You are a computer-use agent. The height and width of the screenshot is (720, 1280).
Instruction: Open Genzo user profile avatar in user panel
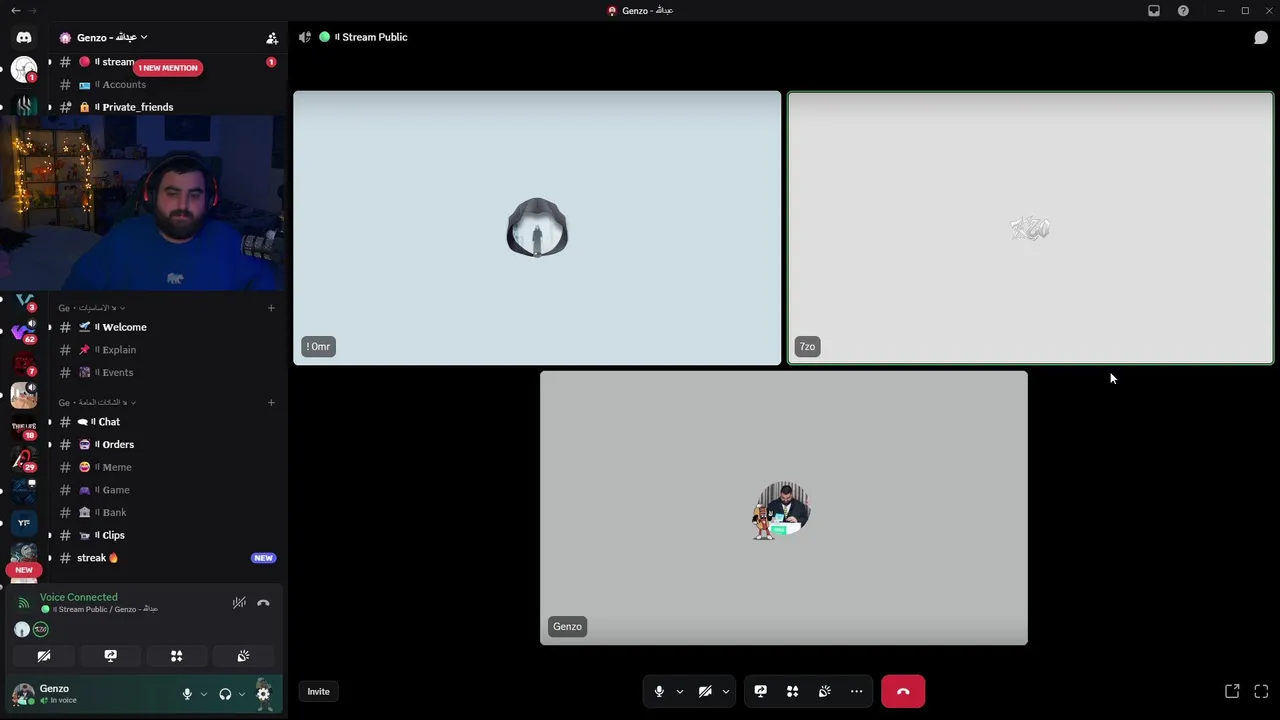(x=22, y=694)
